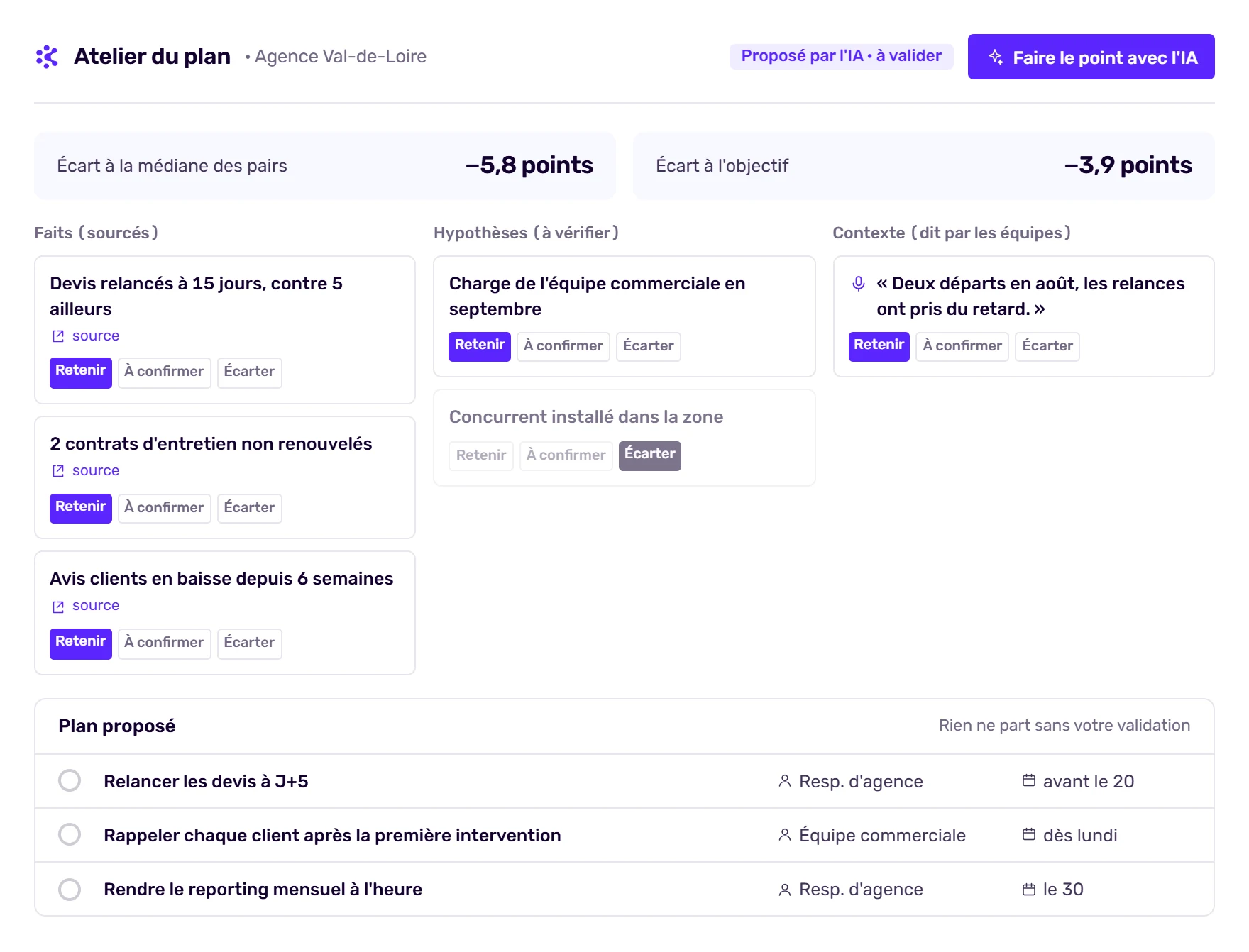
Task: Choose À confirmer on 2 contrats d'entretien card
Action: click(165, 508)
